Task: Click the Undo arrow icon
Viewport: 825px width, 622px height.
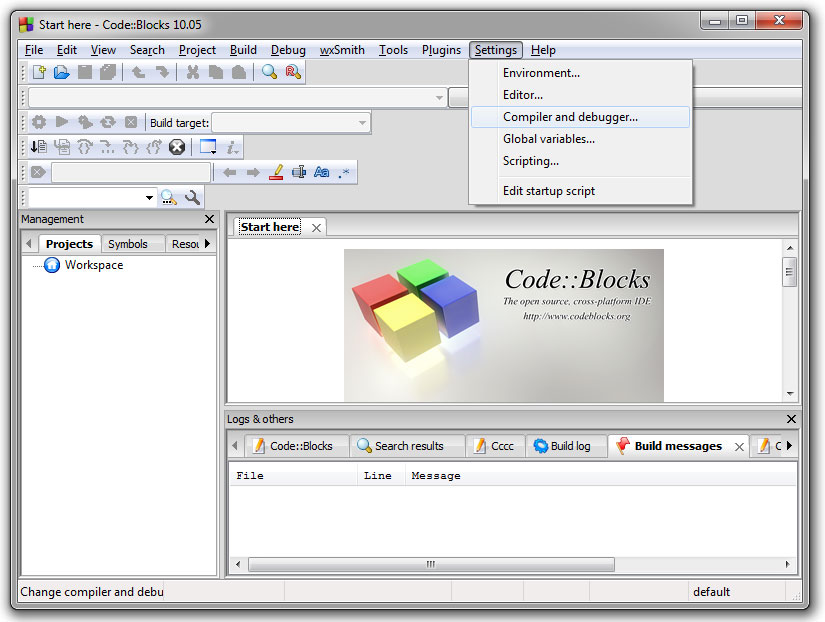Action: [138, 72]
